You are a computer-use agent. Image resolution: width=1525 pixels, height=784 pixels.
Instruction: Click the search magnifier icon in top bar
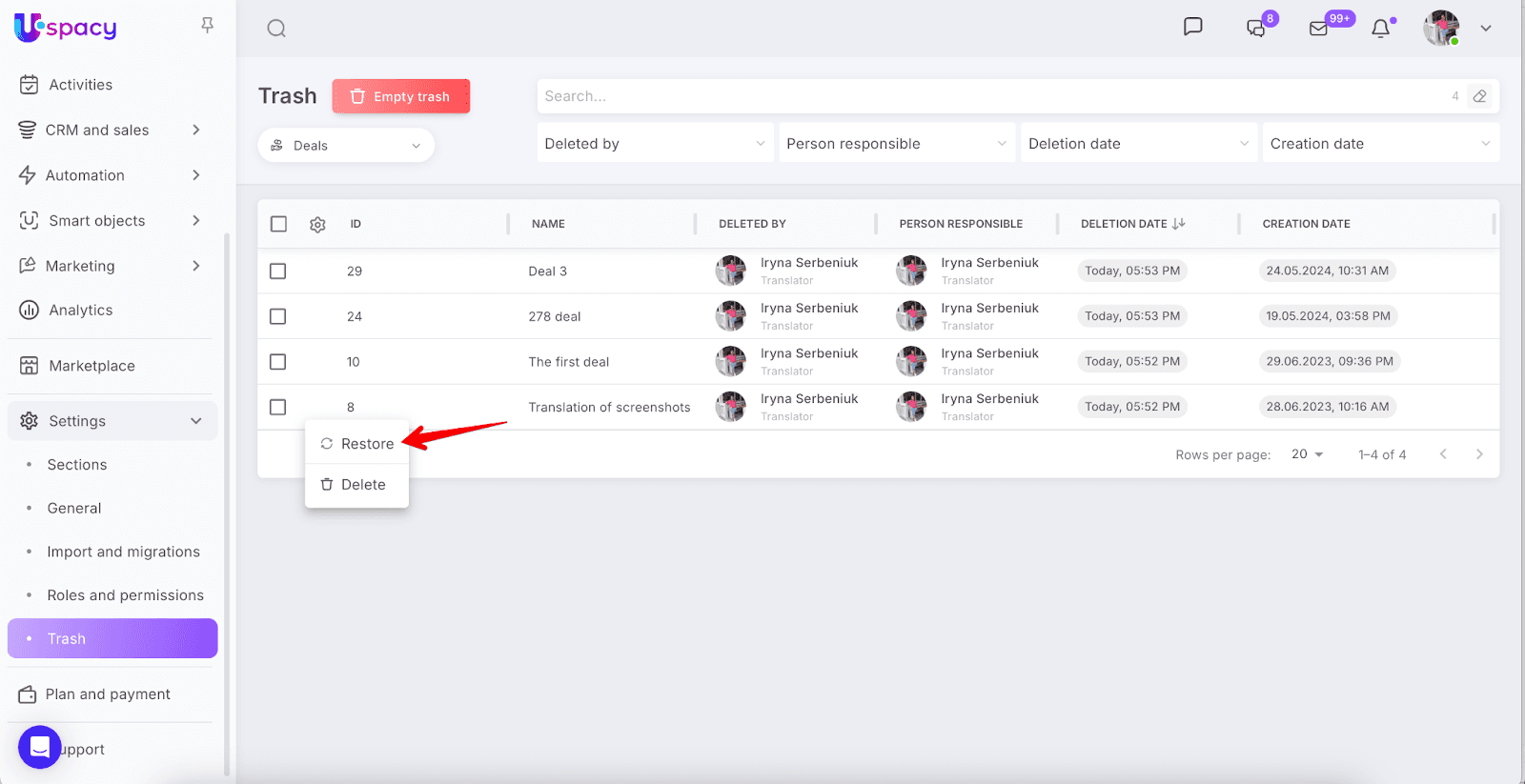tap(276, 29)
